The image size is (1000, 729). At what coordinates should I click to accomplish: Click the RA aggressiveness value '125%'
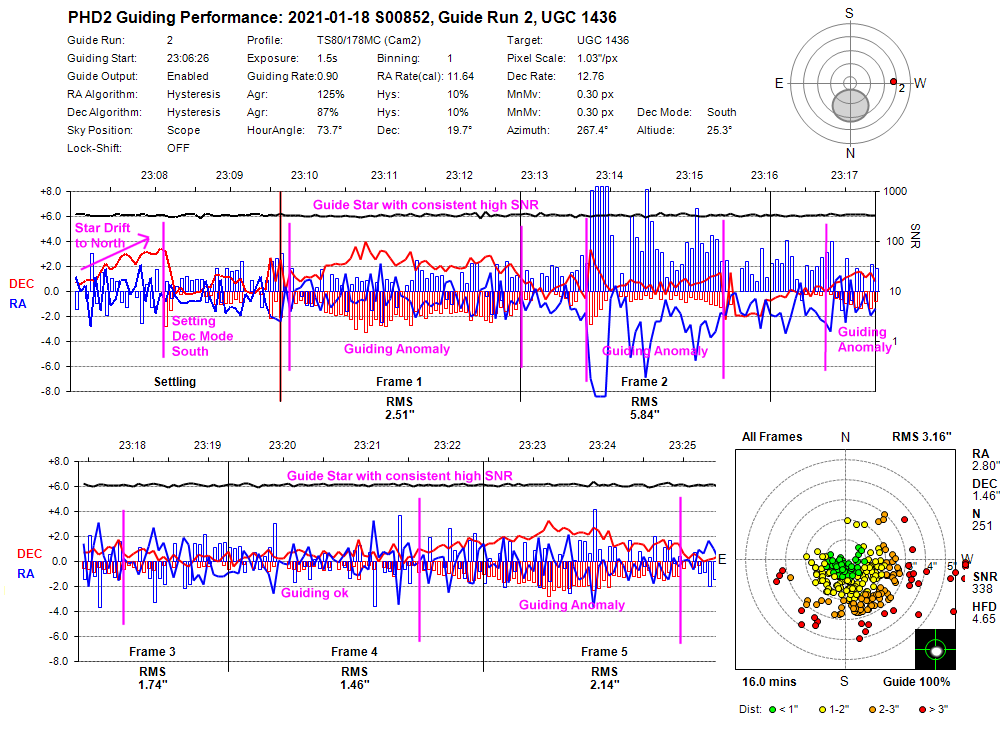pyautogui.click(x=330, y=94)
